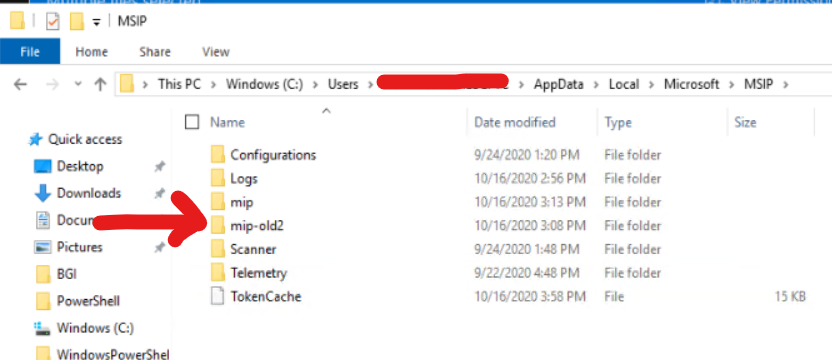Select the TokenCache file icon

pyautogui.click(x=218, y=296)
